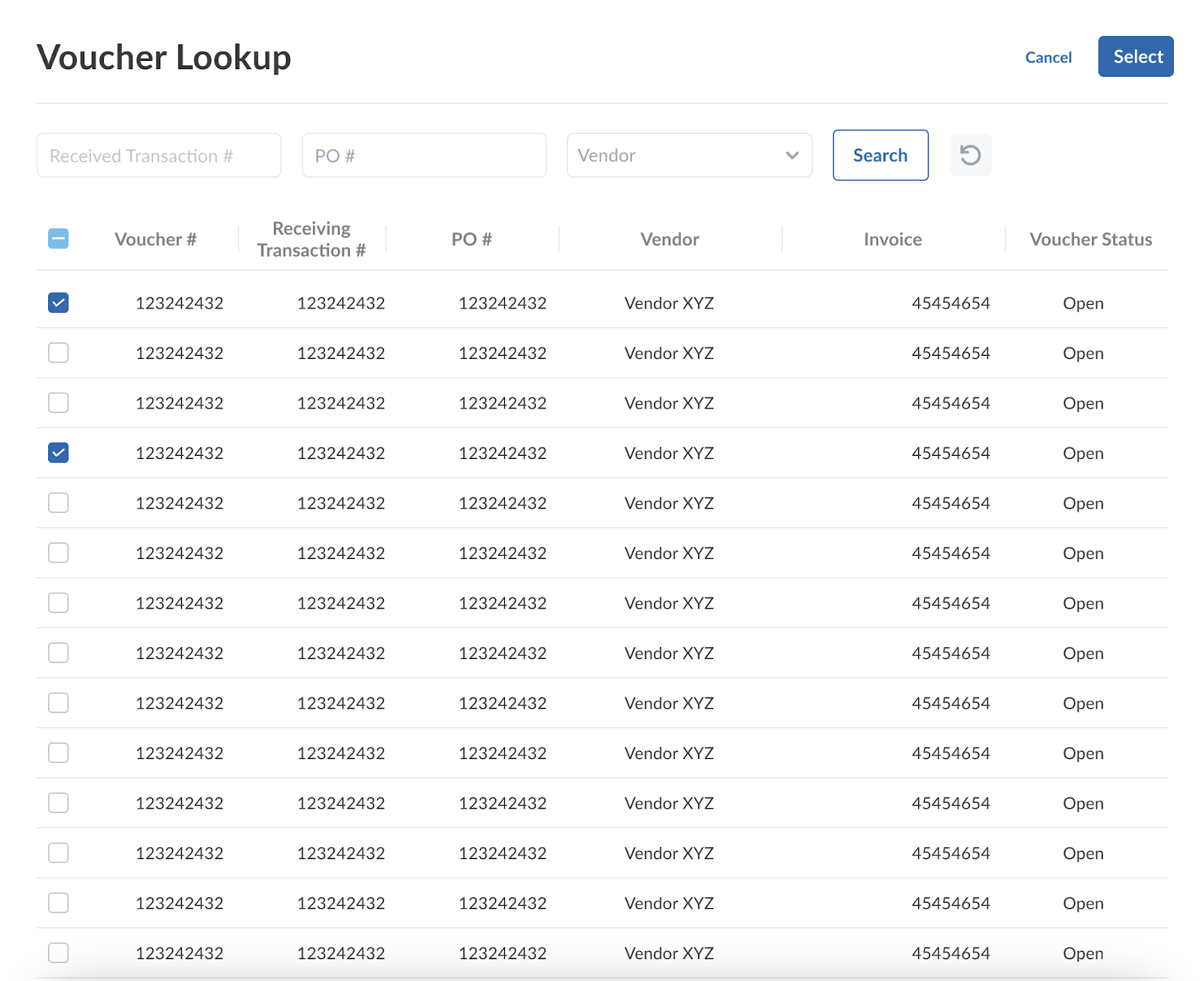This screenshot has width=1204, height=981.
Task: Check the second row's checkbox
Action: tap(58, 353)
